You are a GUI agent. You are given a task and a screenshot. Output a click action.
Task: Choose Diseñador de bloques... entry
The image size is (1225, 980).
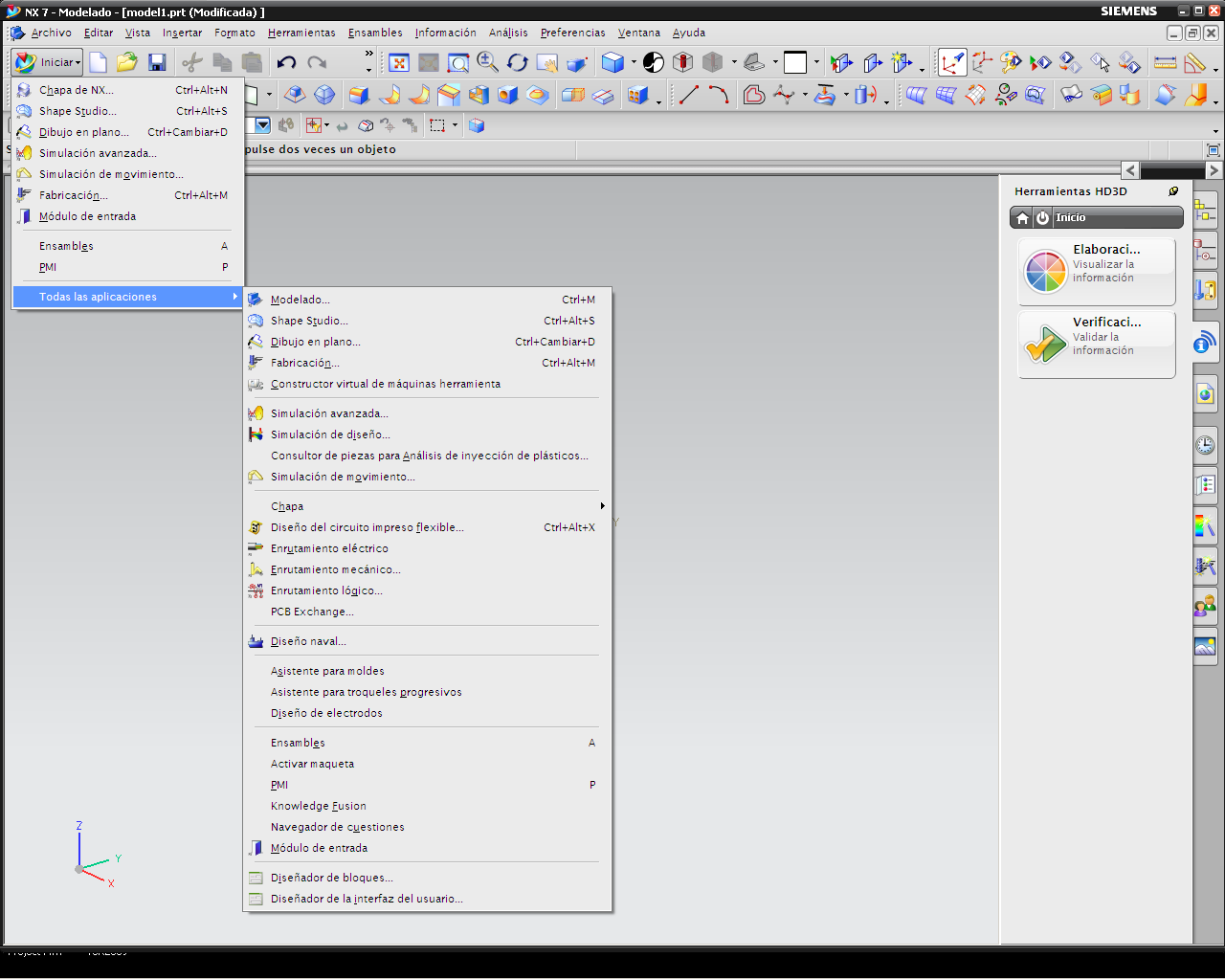(427, 878)
